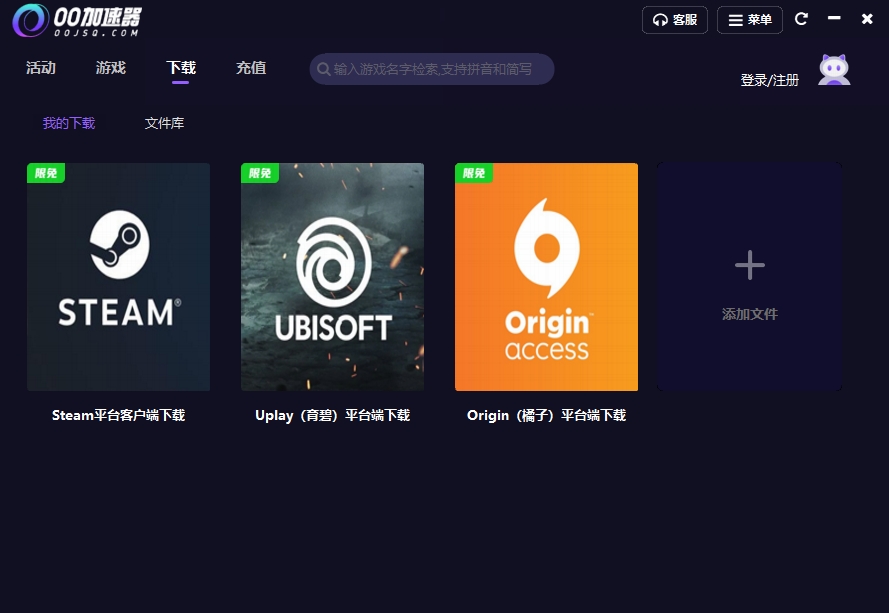Image resolution: width=889 pixels, height=613 pixels.
Task: Open the 文件库 sub-tab
Action: pyautogui.click(x=164, y=123)
